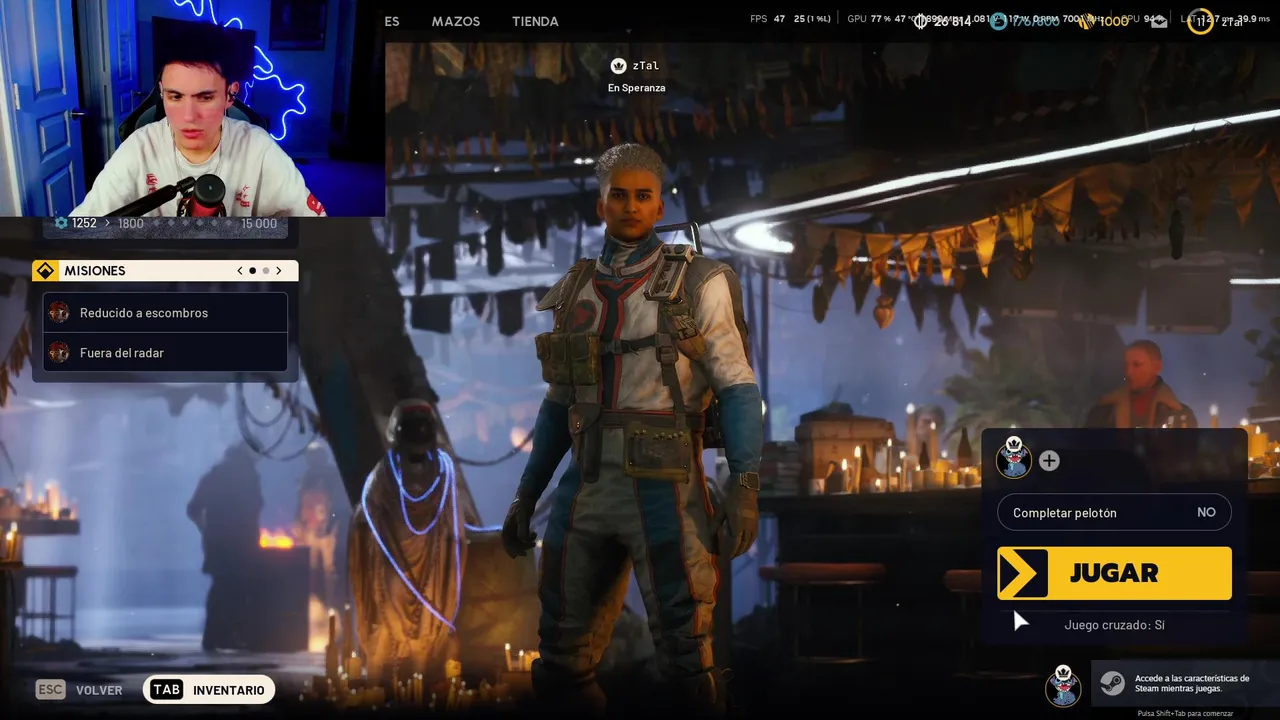This screenshot has width=1280, height=720.
Task: Click the 1252 experience gear icon
Action: (61, 223)
